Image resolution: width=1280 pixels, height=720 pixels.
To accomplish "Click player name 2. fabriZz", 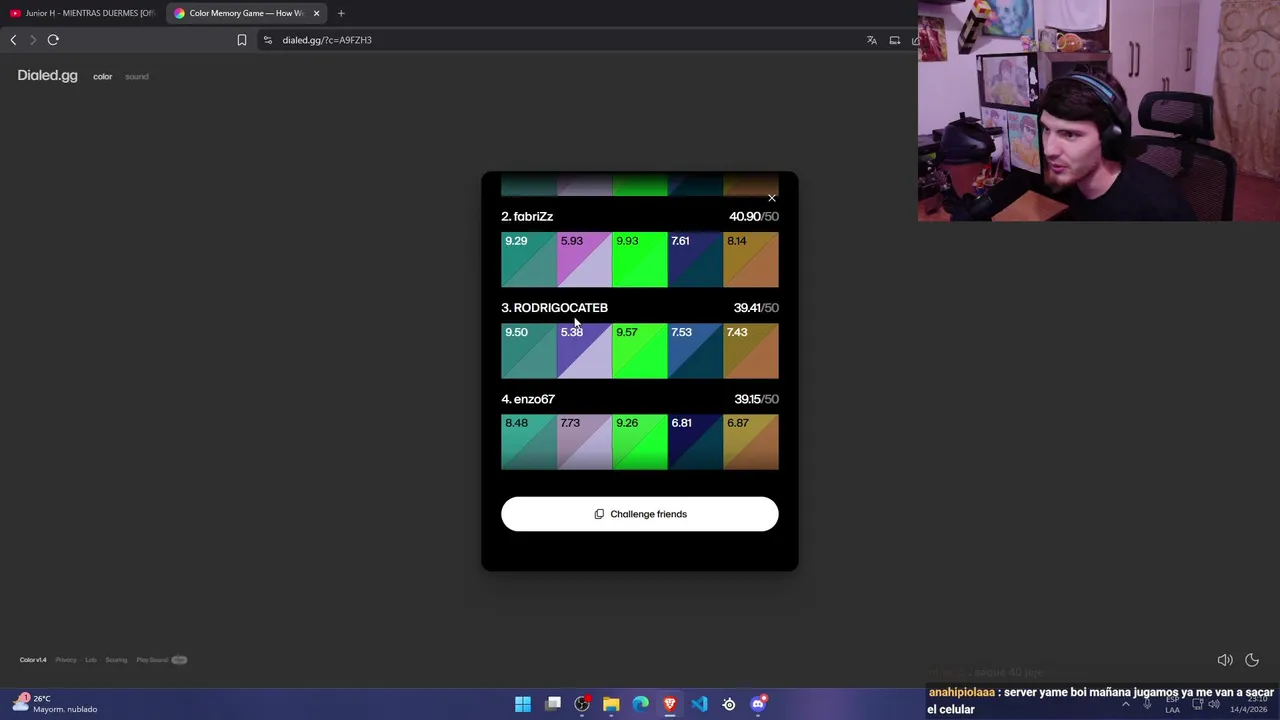I will tap(527, 216).
